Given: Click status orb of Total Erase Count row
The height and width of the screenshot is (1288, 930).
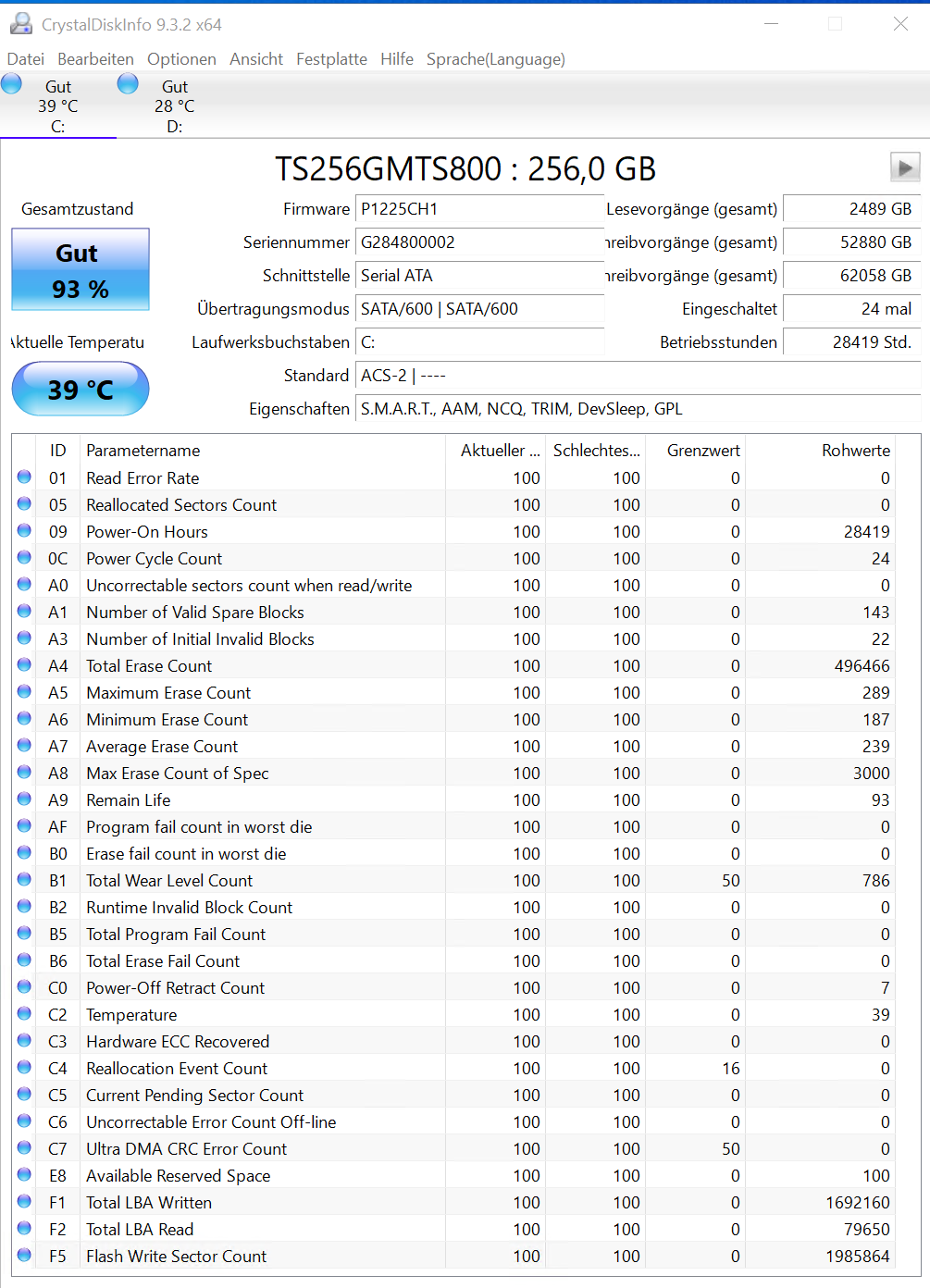Looking at the screenshot, I should point(24,665).
